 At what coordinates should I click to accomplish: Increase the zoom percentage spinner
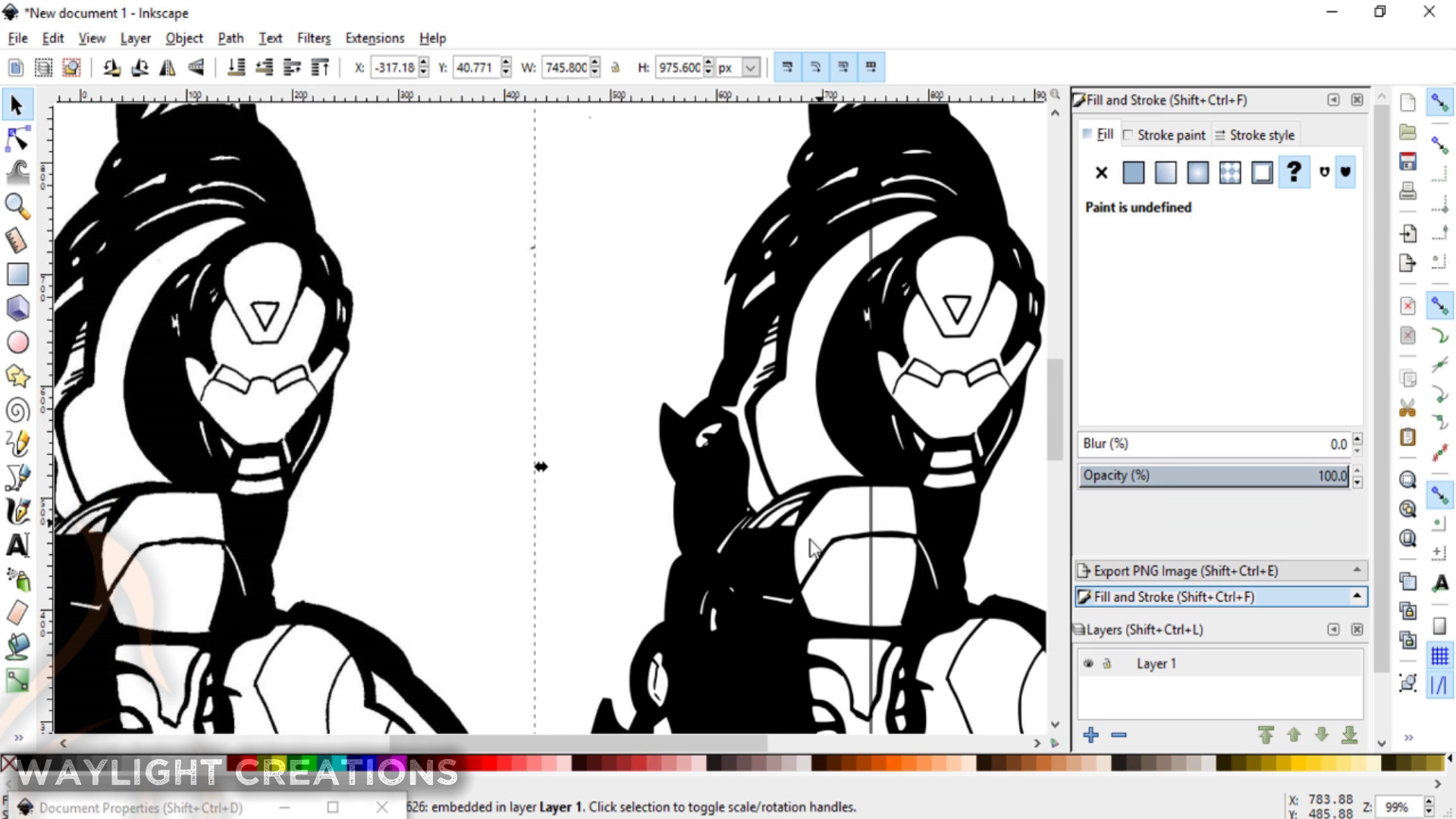click(1429, 802)
